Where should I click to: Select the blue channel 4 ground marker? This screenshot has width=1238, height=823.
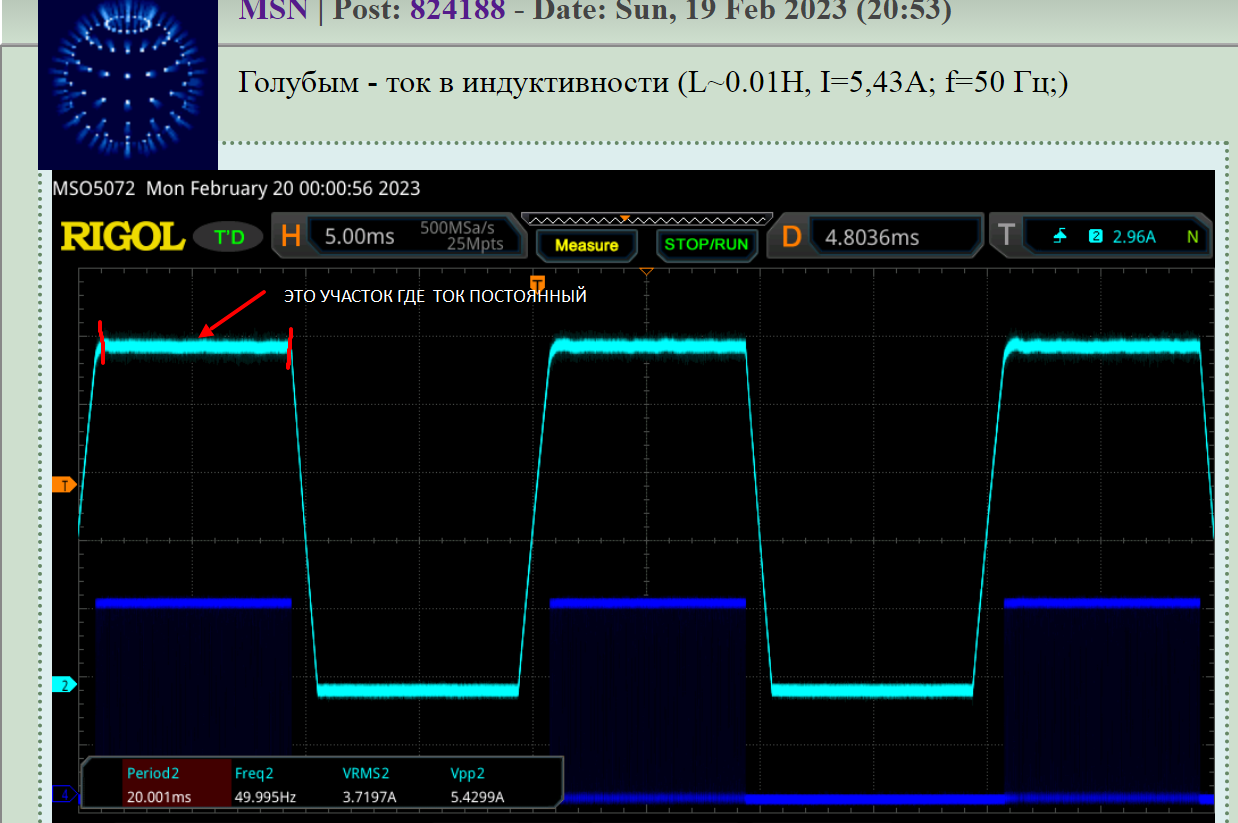(65, 795)
